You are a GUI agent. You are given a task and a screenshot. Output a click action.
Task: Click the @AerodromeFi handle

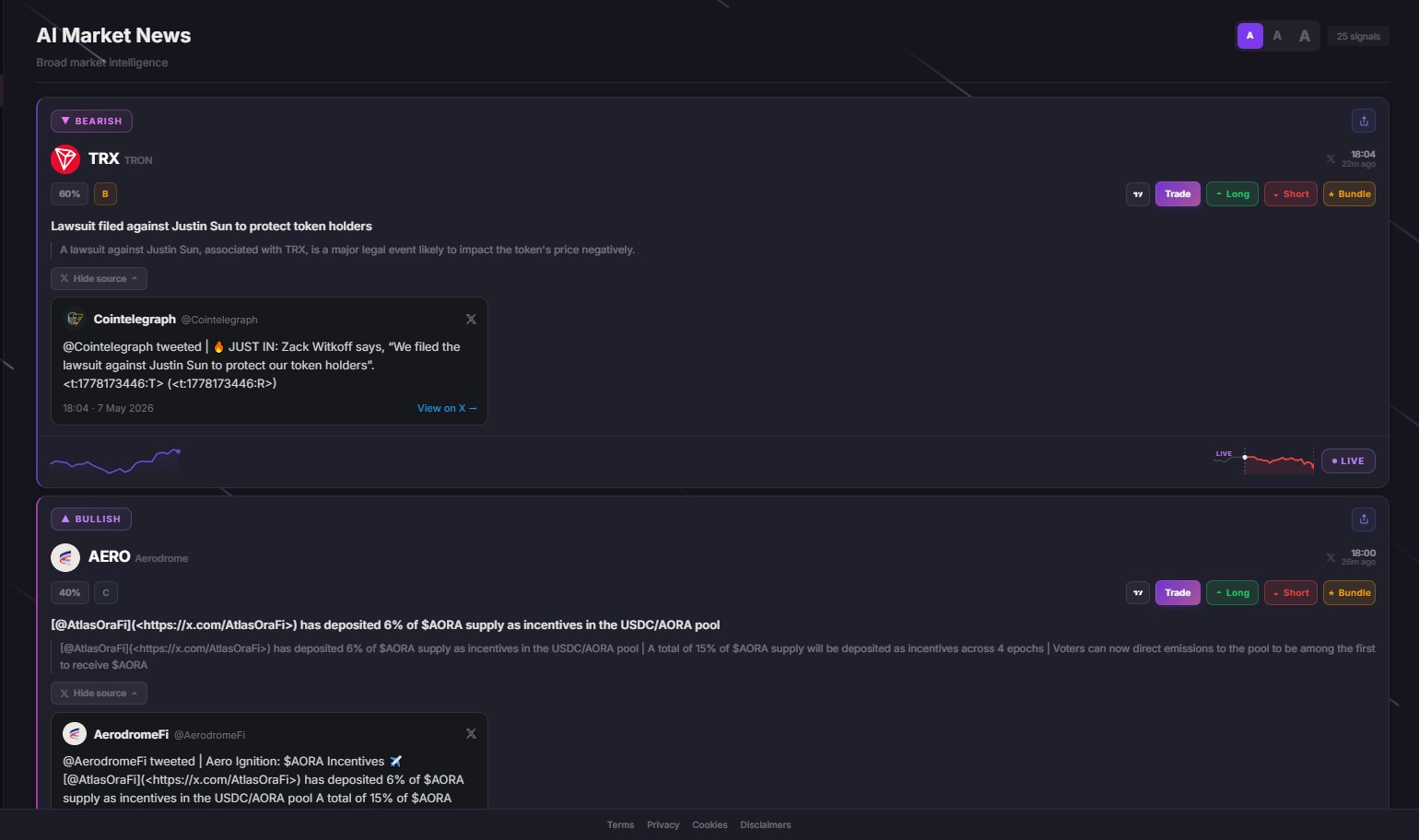click(209, 735)
